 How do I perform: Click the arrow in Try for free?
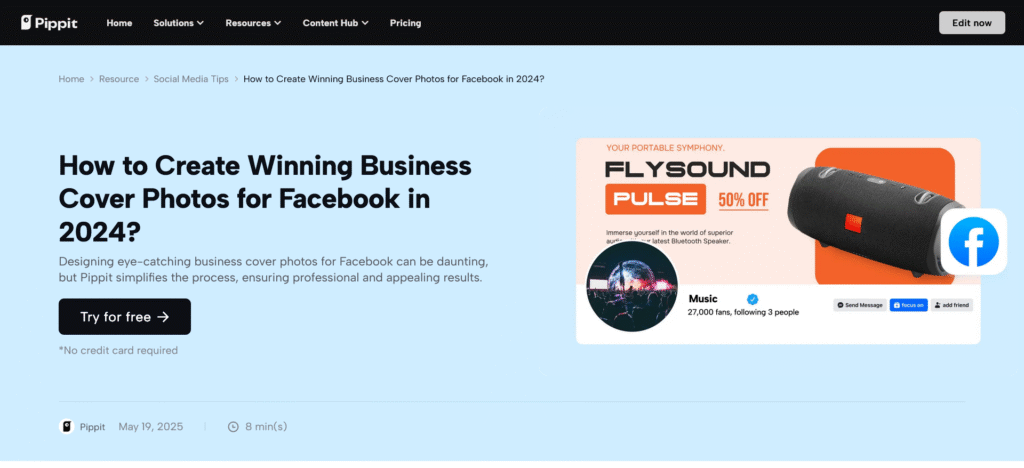pyautogui.click(x=163, y=317)
